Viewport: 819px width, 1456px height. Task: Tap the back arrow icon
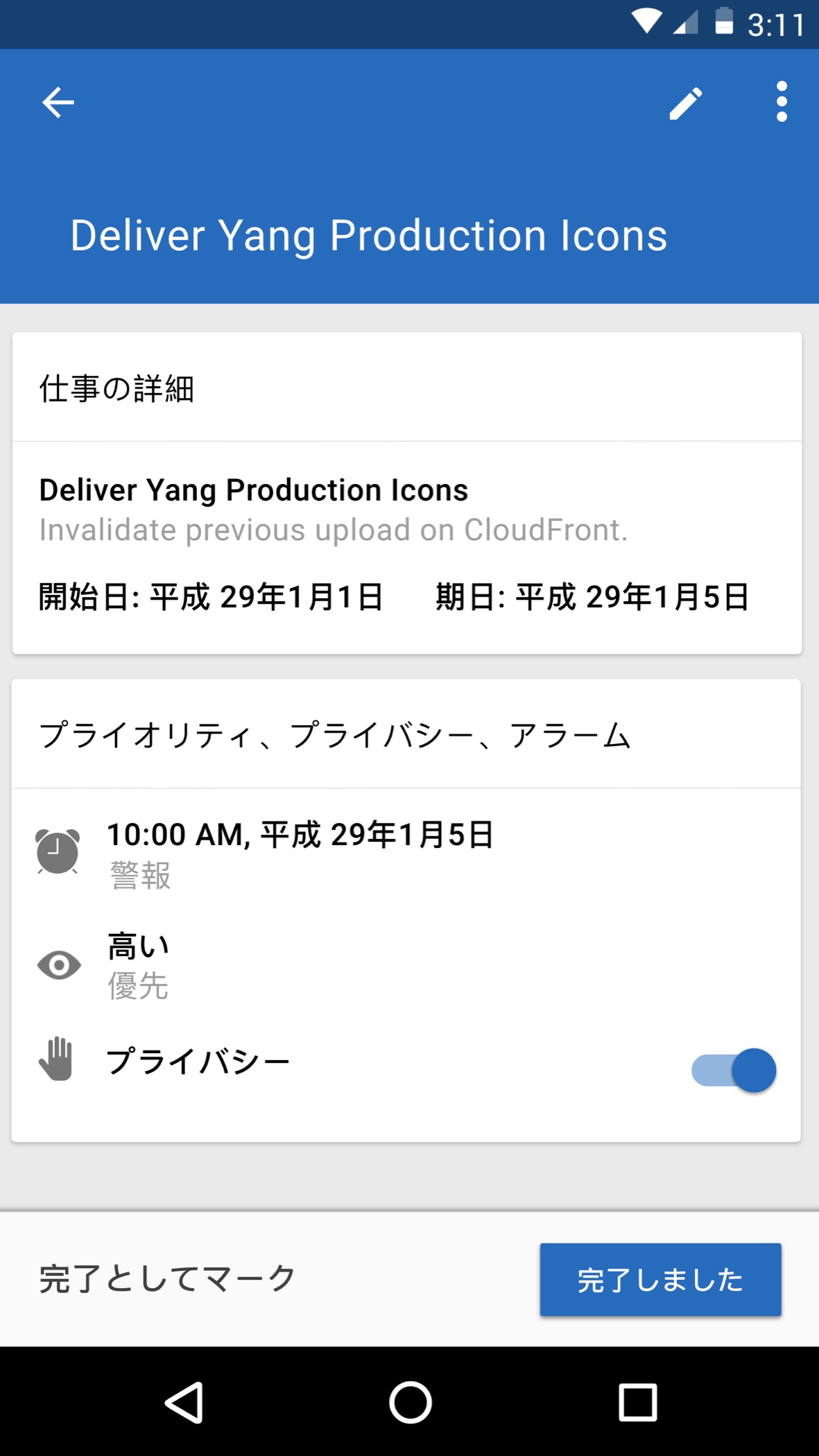click(58, 103)
